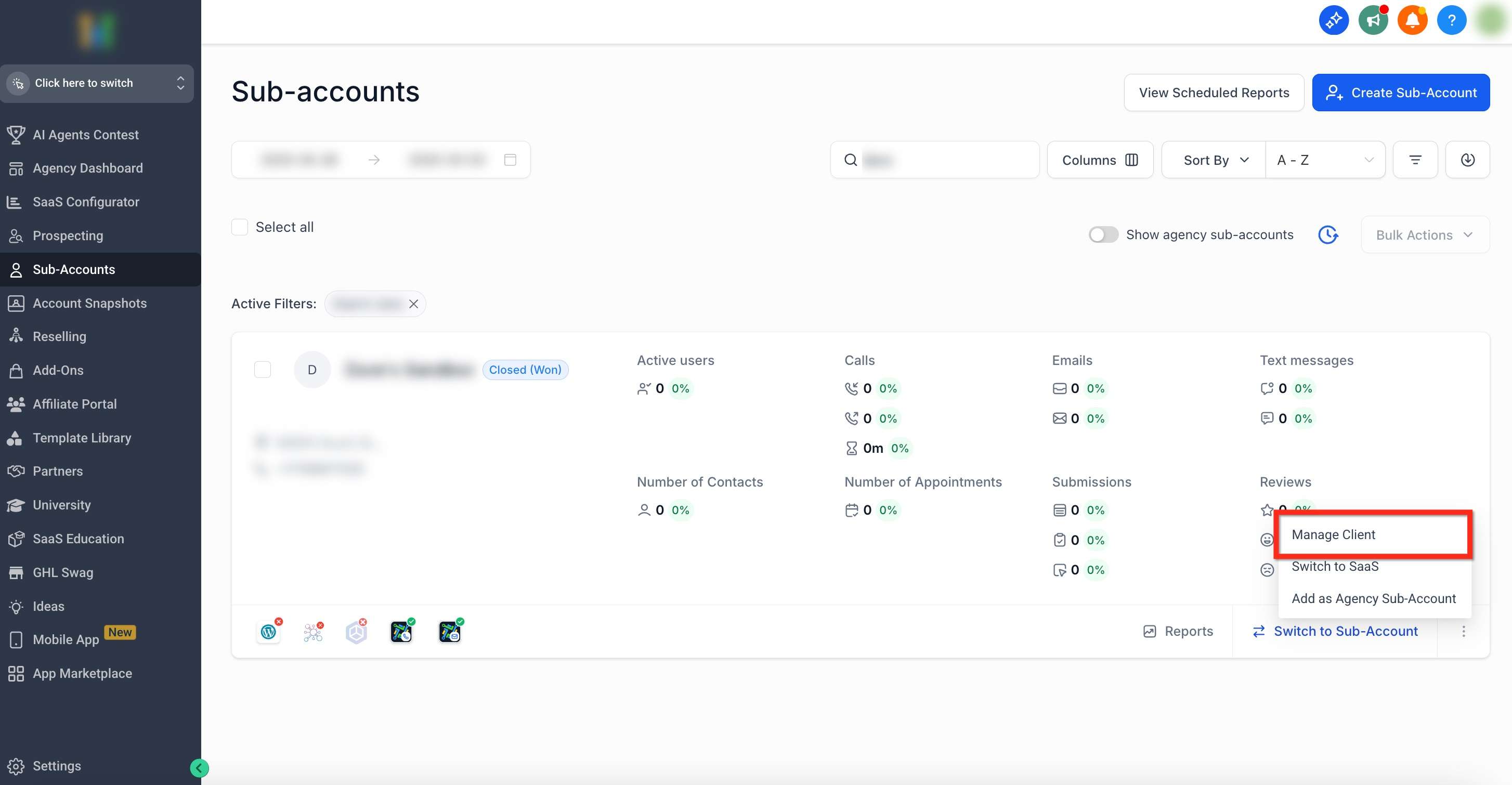Remove the active filter chip
Screen dimensions: 1512x785
coord(414,303)
